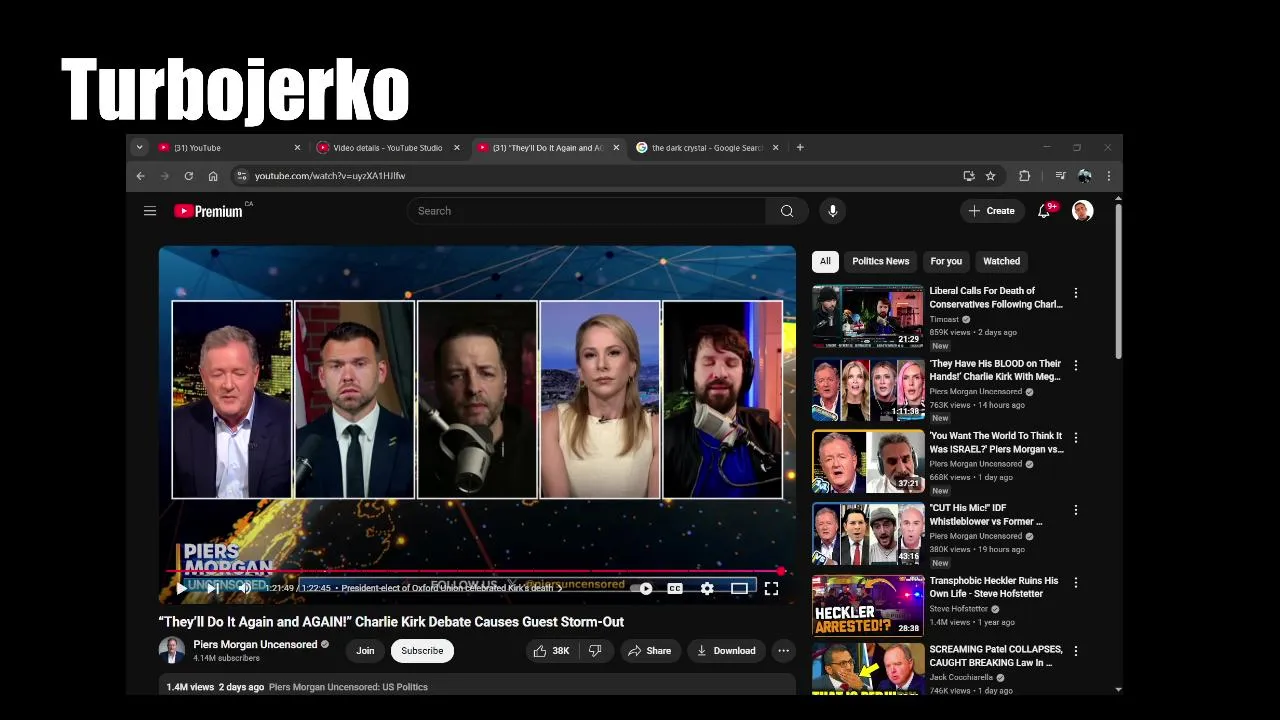Open more actions ellipsis below video
The height and width of the screenshot is (720, 1280).
(x=784, y=651)
